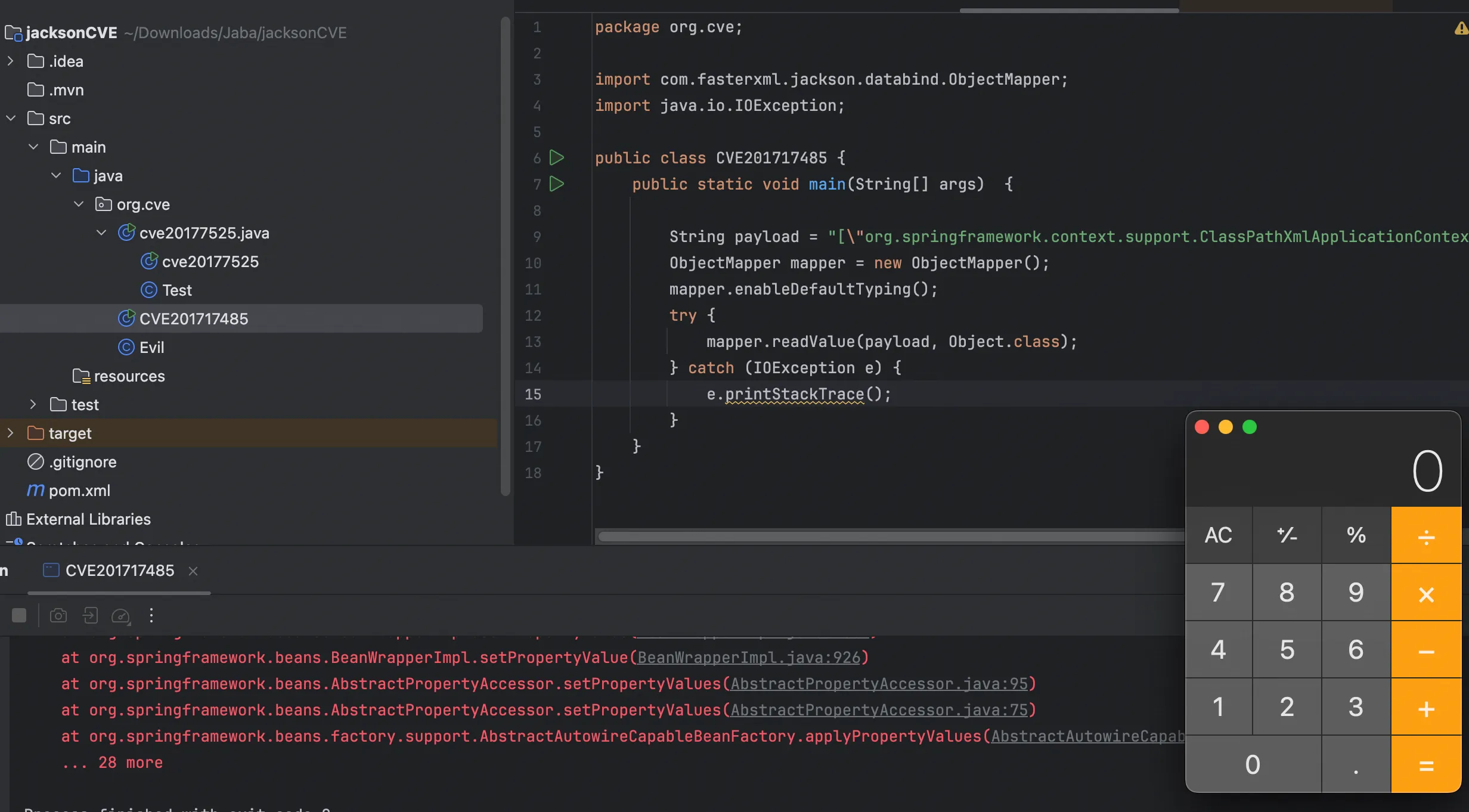Screen dimensions: 1469x812
Task: Open the profiler gauge icon
Action: coord(121,615)
